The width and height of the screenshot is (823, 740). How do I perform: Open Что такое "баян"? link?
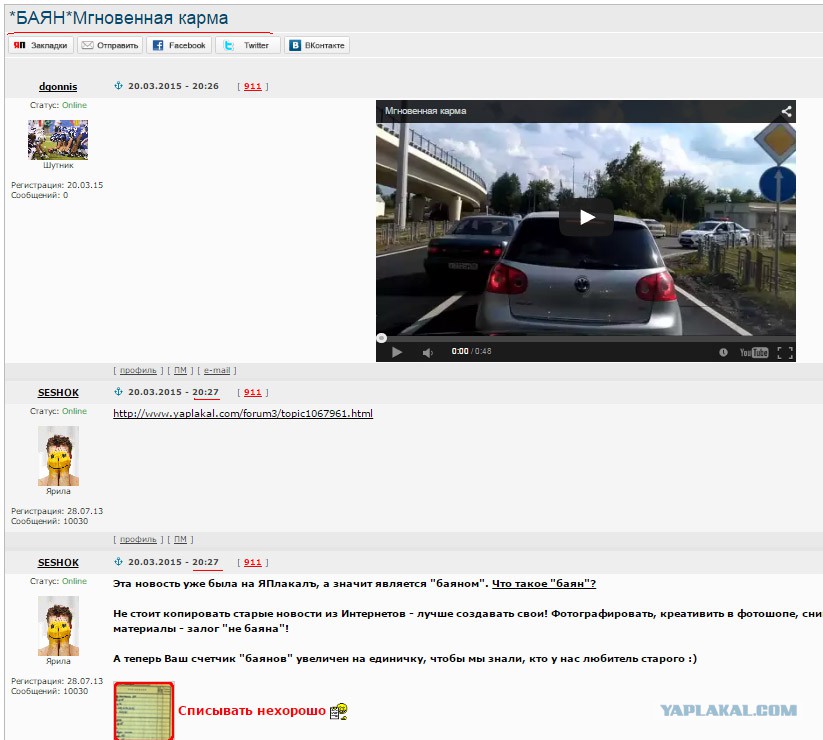click(544, 584)
